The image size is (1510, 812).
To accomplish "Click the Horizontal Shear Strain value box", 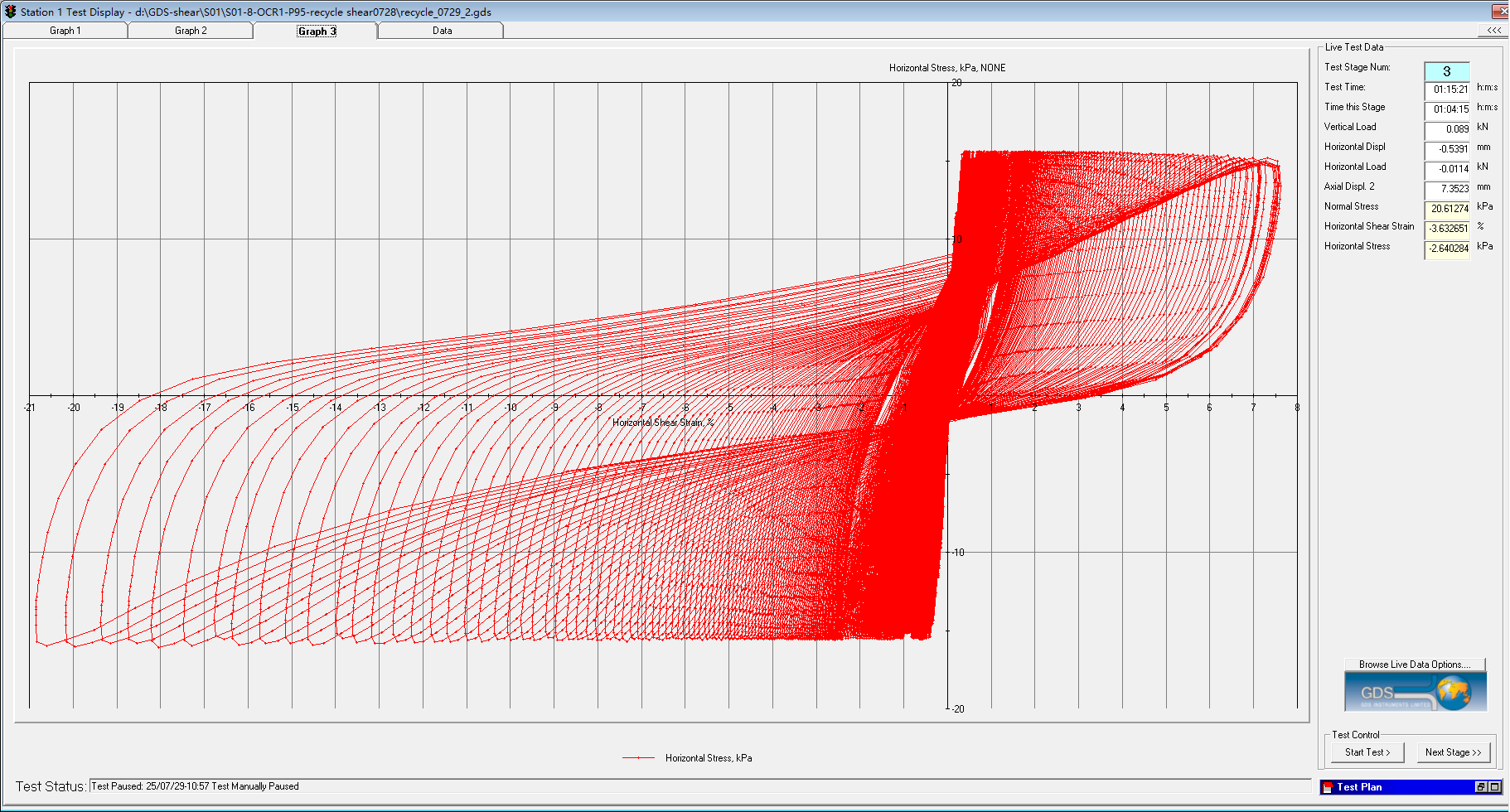I will (1447, 229).
